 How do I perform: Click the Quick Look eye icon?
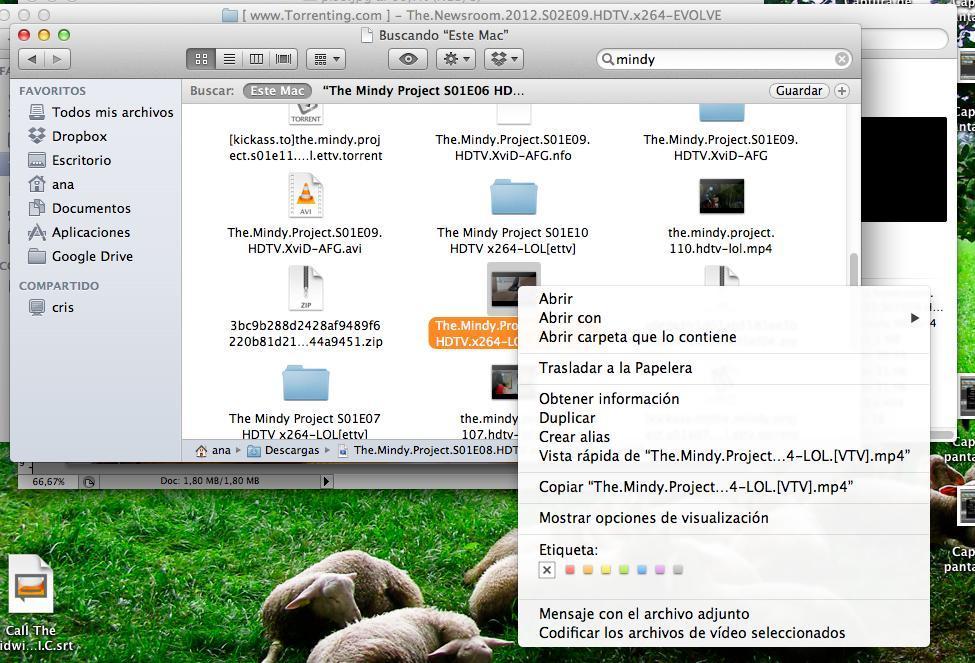tap(408, 59)
